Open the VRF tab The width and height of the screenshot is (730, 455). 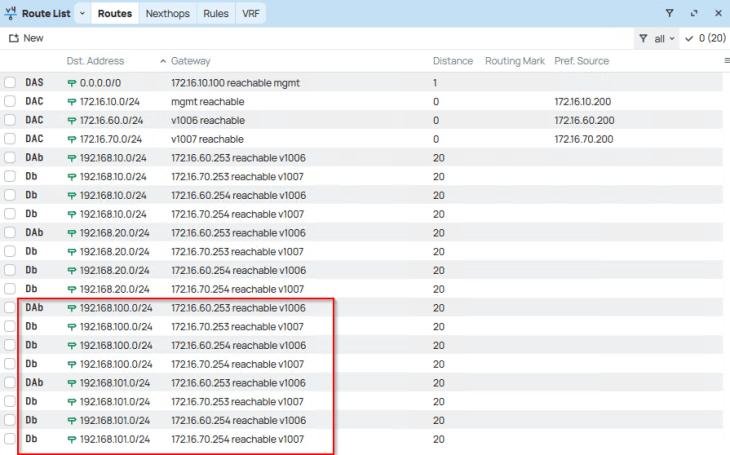(x=250, y=14)
